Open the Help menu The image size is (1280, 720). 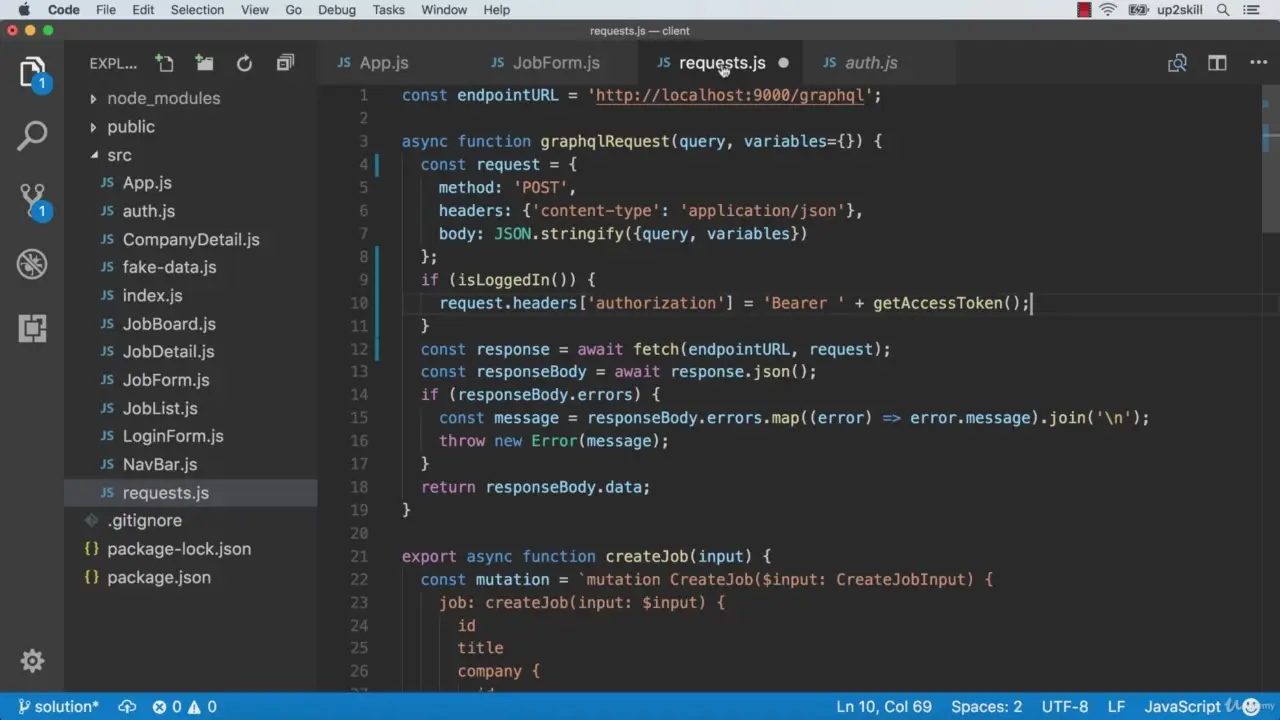pyautogui.click(x=497, y=10)
